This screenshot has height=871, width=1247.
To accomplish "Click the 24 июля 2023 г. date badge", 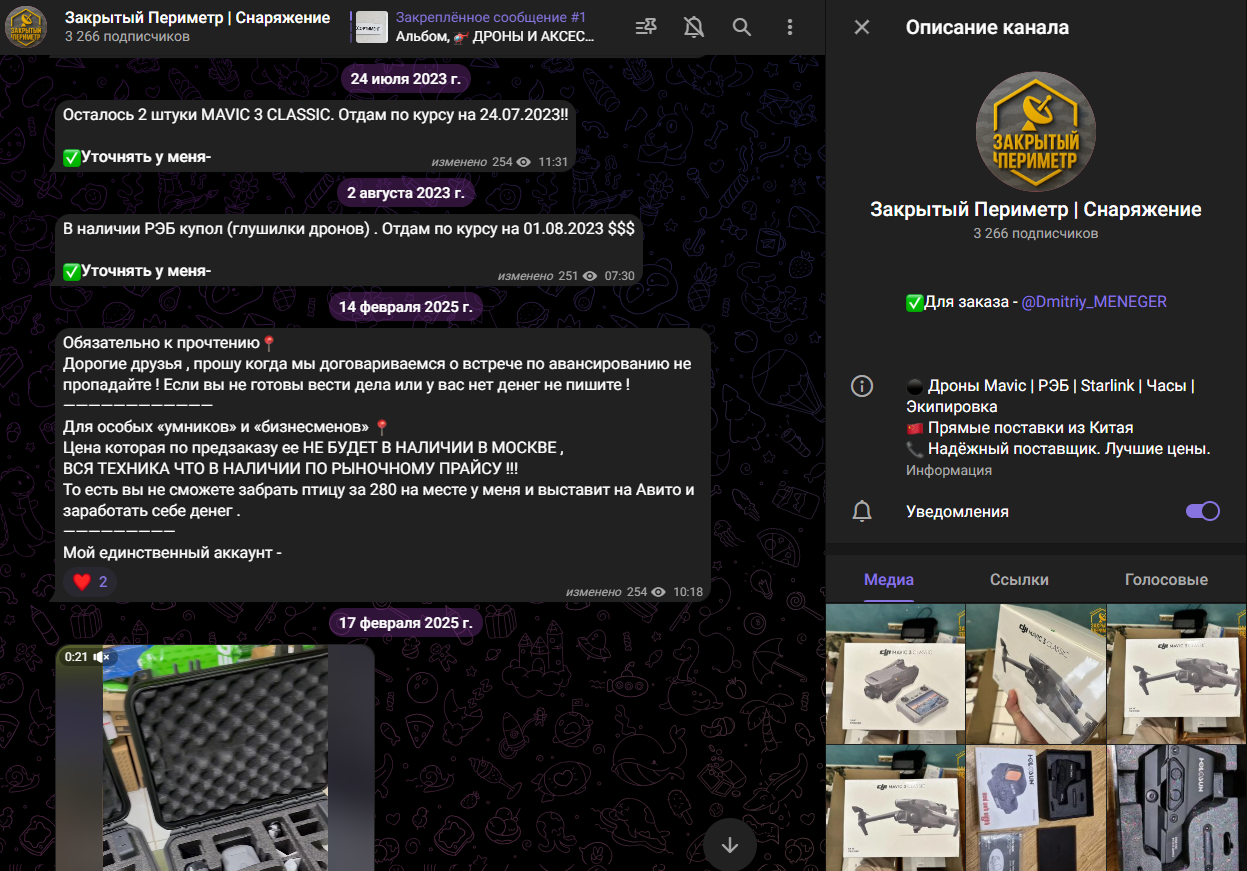I will [406, 78].
